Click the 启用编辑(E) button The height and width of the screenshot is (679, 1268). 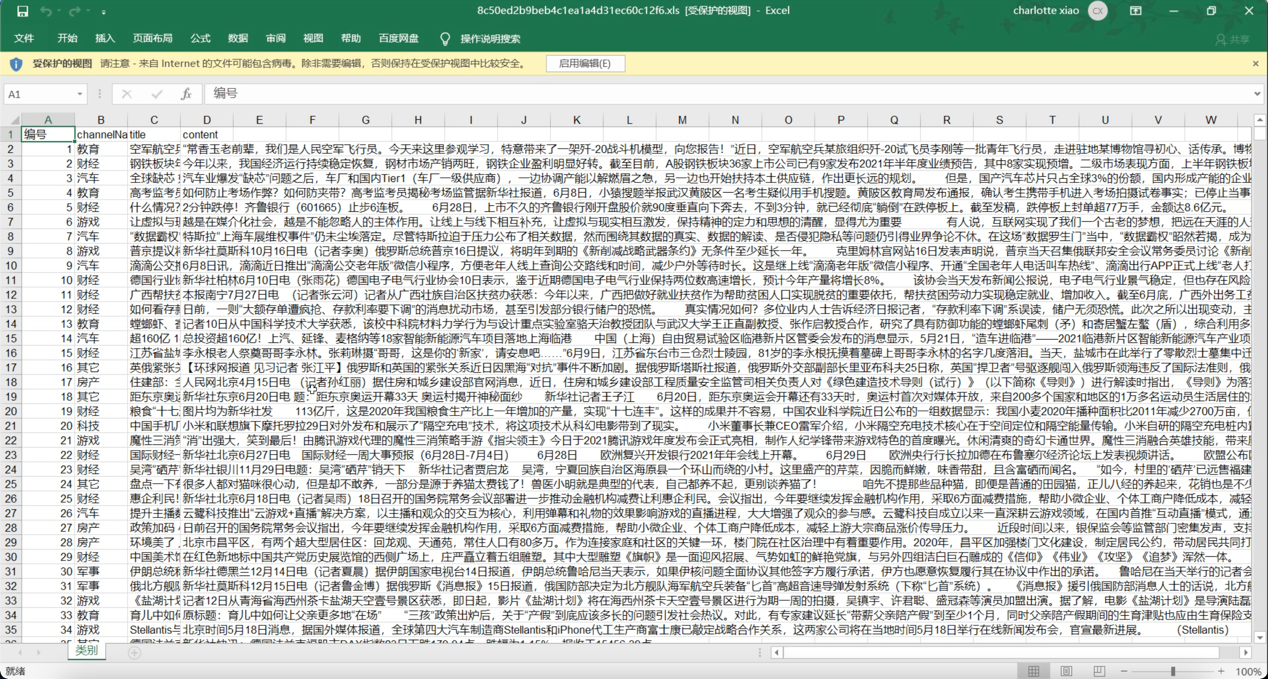click(585, 63)
